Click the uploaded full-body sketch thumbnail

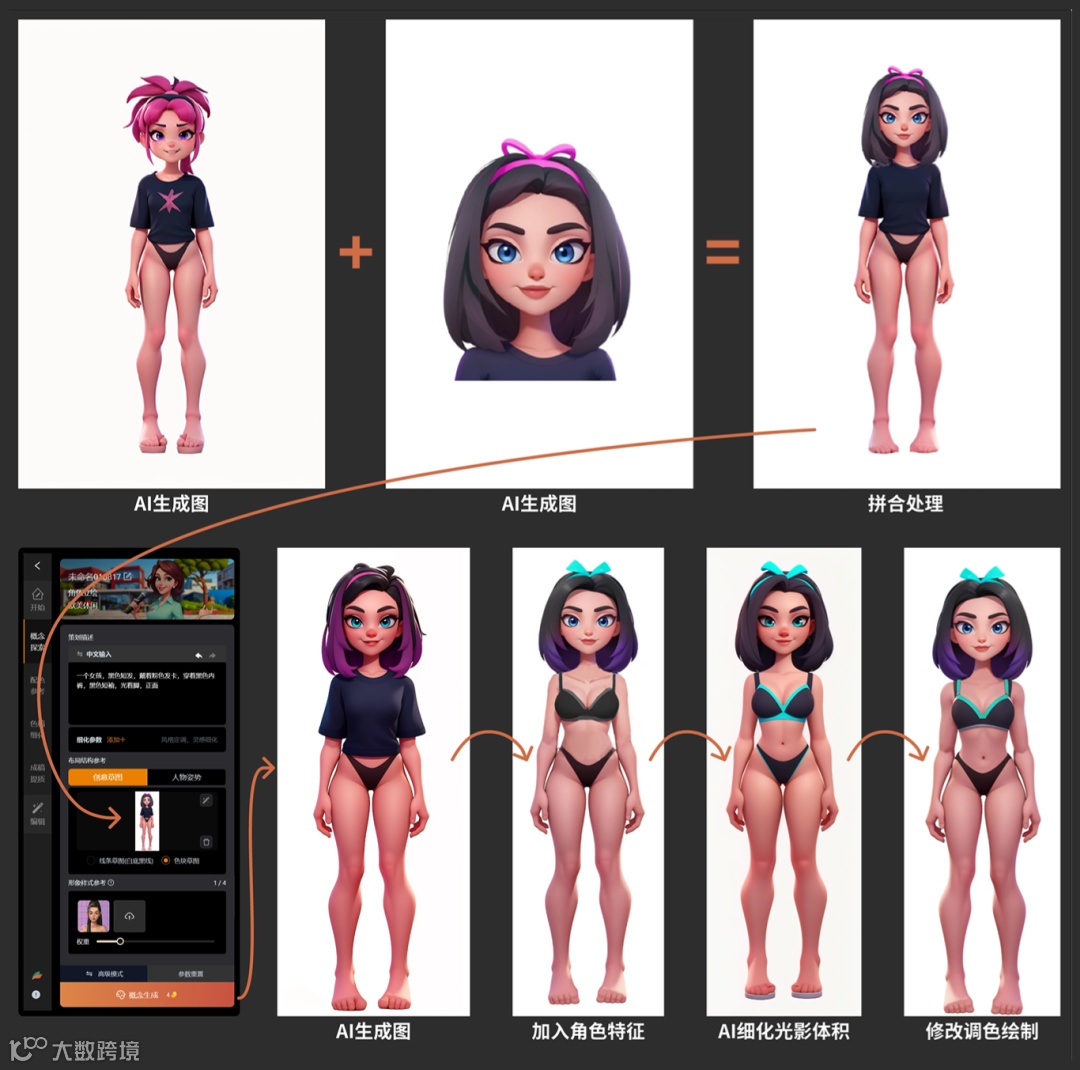pos(147,821)
